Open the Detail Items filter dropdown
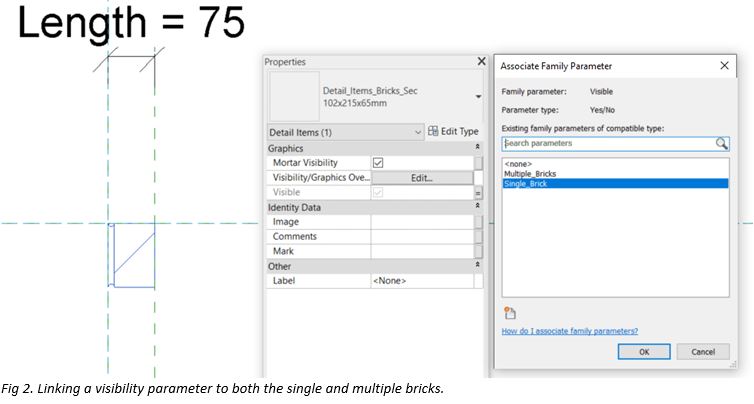754x404 pixels. click(x=417, y=132)
